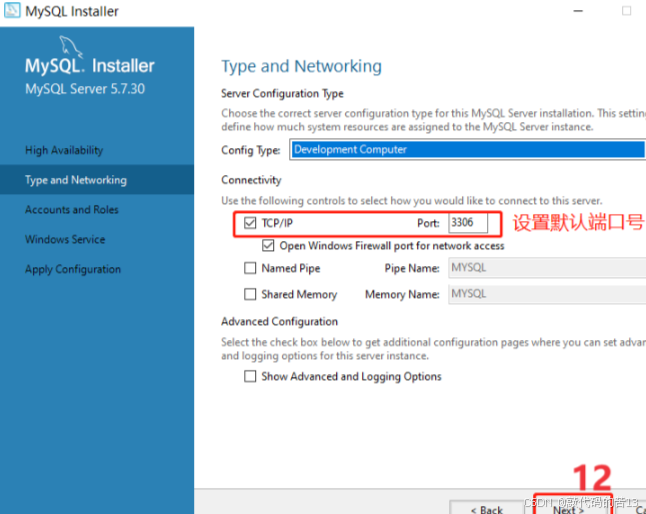Screen dimensions: 646x514
Task: Click the MySQL dolphin logo in the sidebar
Action: [71, 47]
